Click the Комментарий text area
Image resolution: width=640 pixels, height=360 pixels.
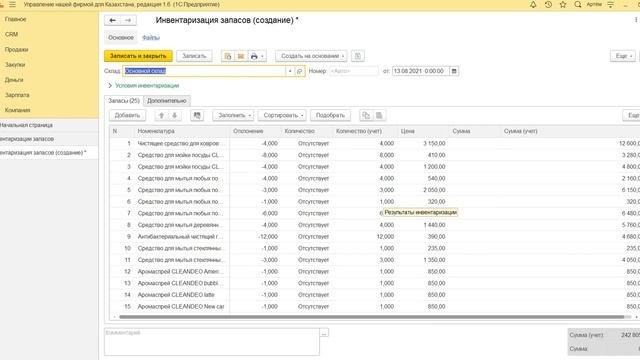coord(212,342)
